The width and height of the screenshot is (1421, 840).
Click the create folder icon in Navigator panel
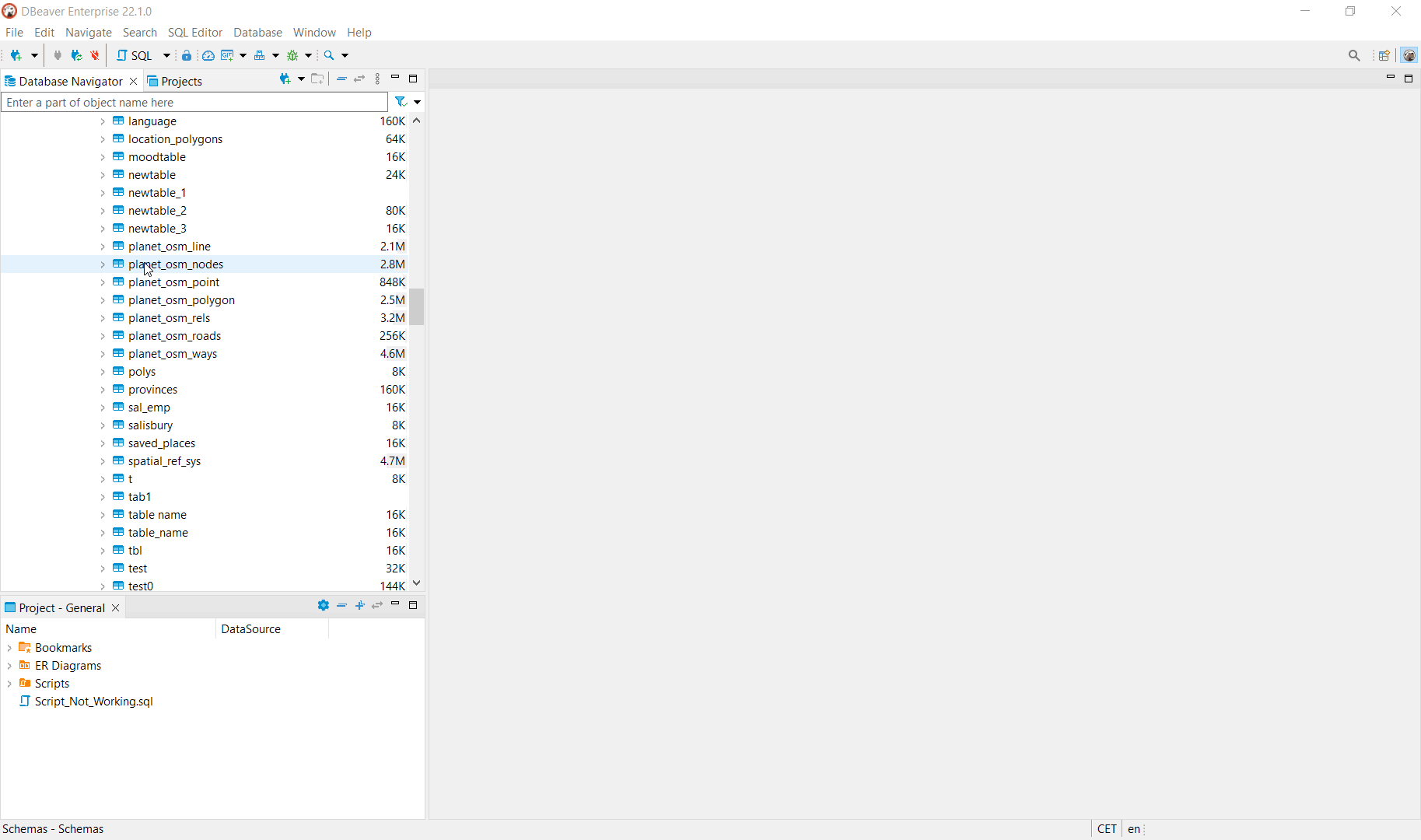click(317, 79)
